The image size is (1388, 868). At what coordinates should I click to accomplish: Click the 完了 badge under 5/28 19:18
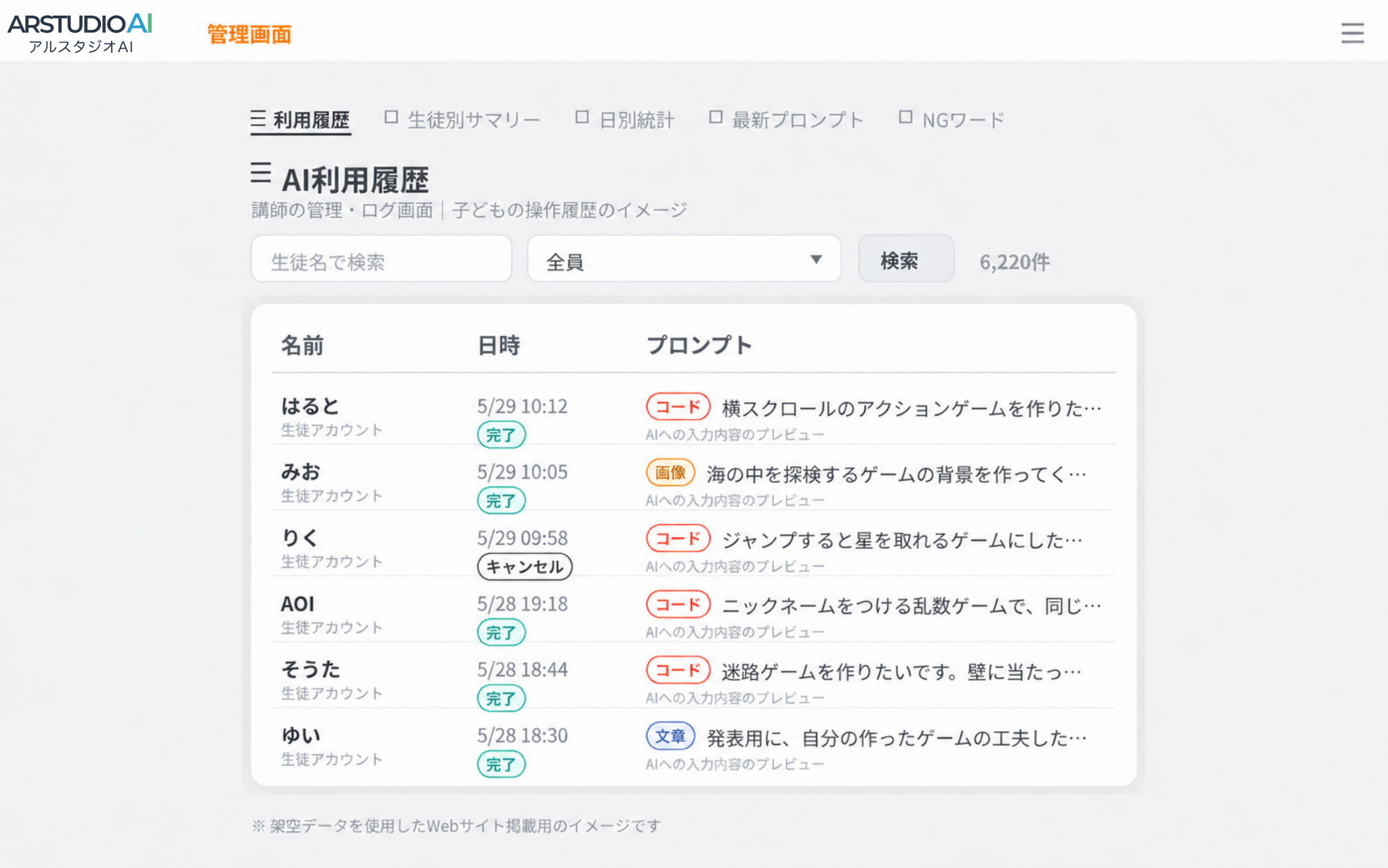tap(502, 632)
